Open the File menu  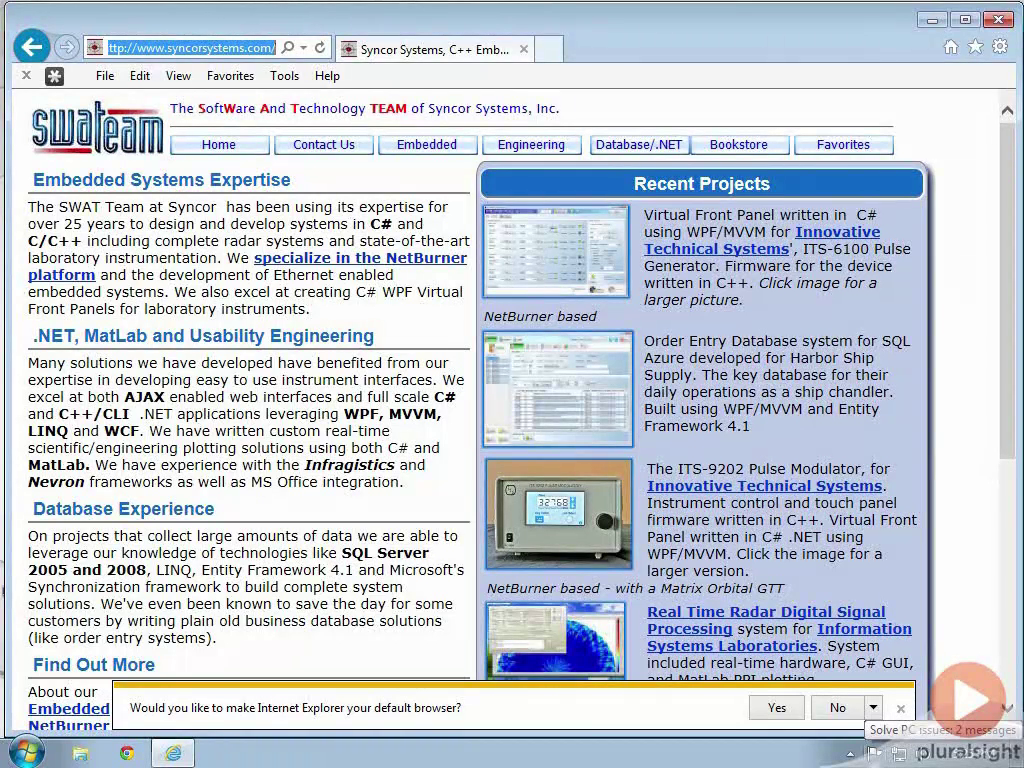tap(104, 76)
